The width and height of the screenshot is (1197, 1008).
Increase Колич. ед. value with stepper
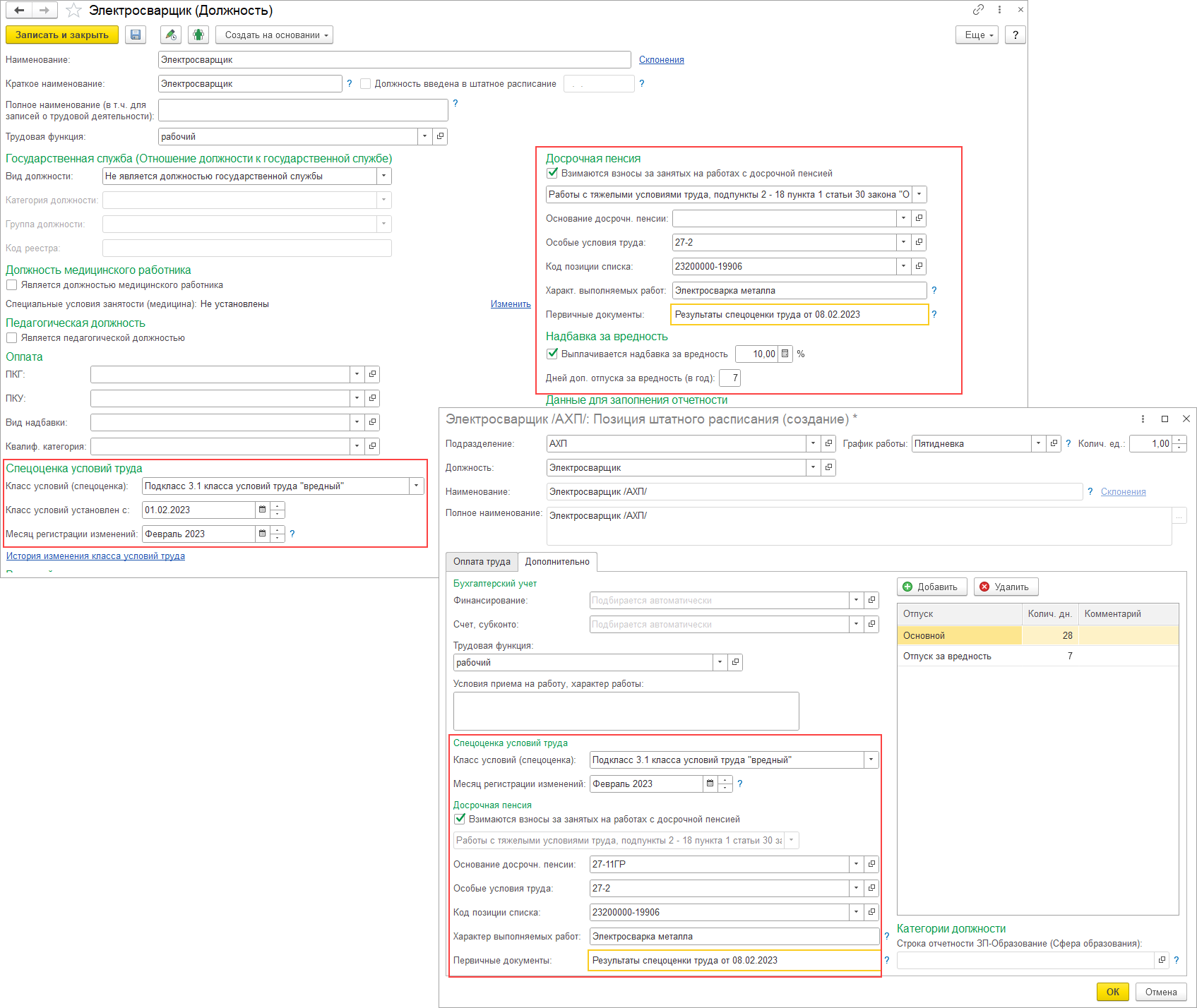pos(1179,440)
